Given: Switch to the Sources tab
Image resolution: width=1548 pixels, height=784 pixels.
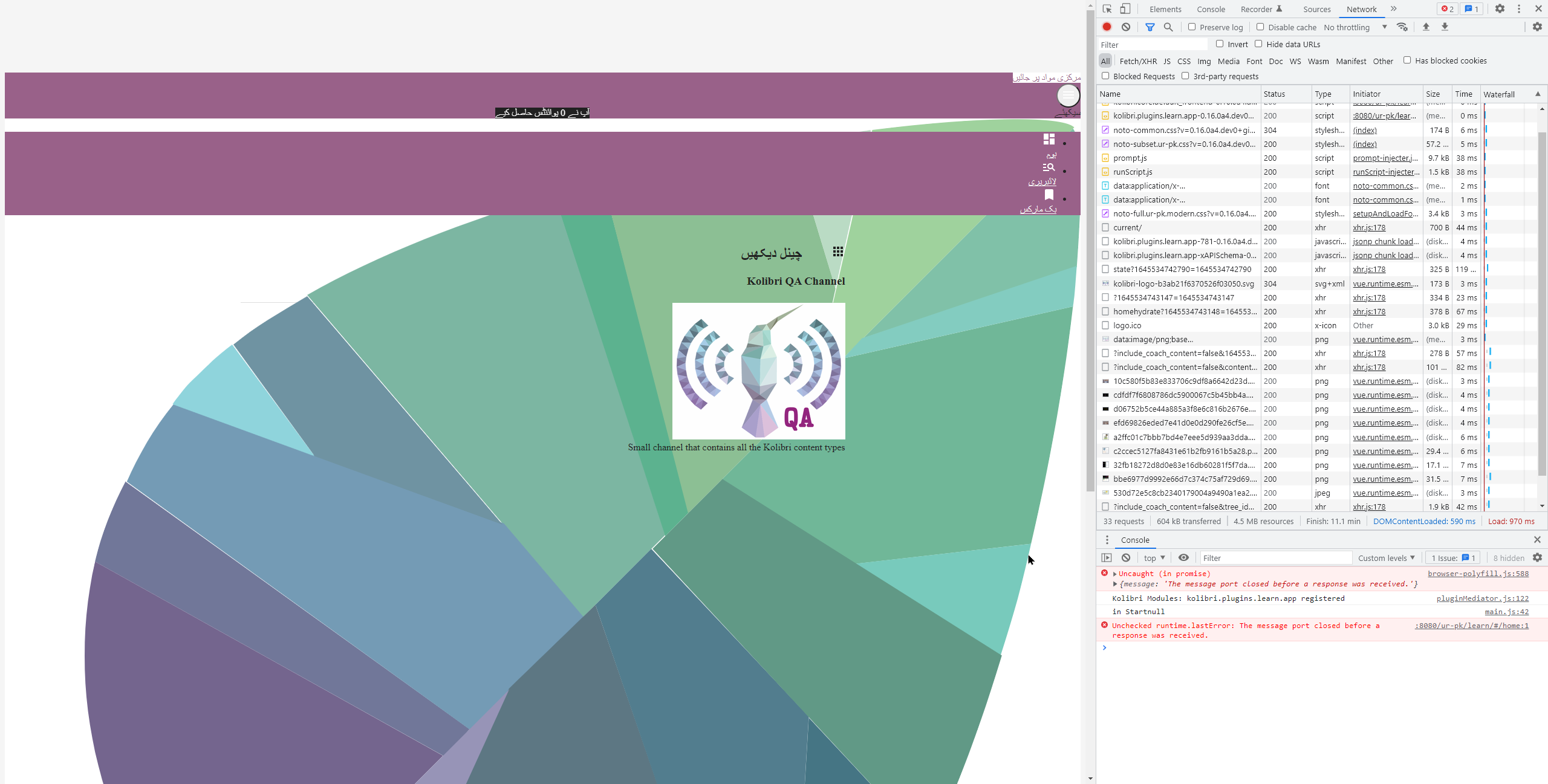Looking at the screenshot, I should click(x=1316, y=9).
